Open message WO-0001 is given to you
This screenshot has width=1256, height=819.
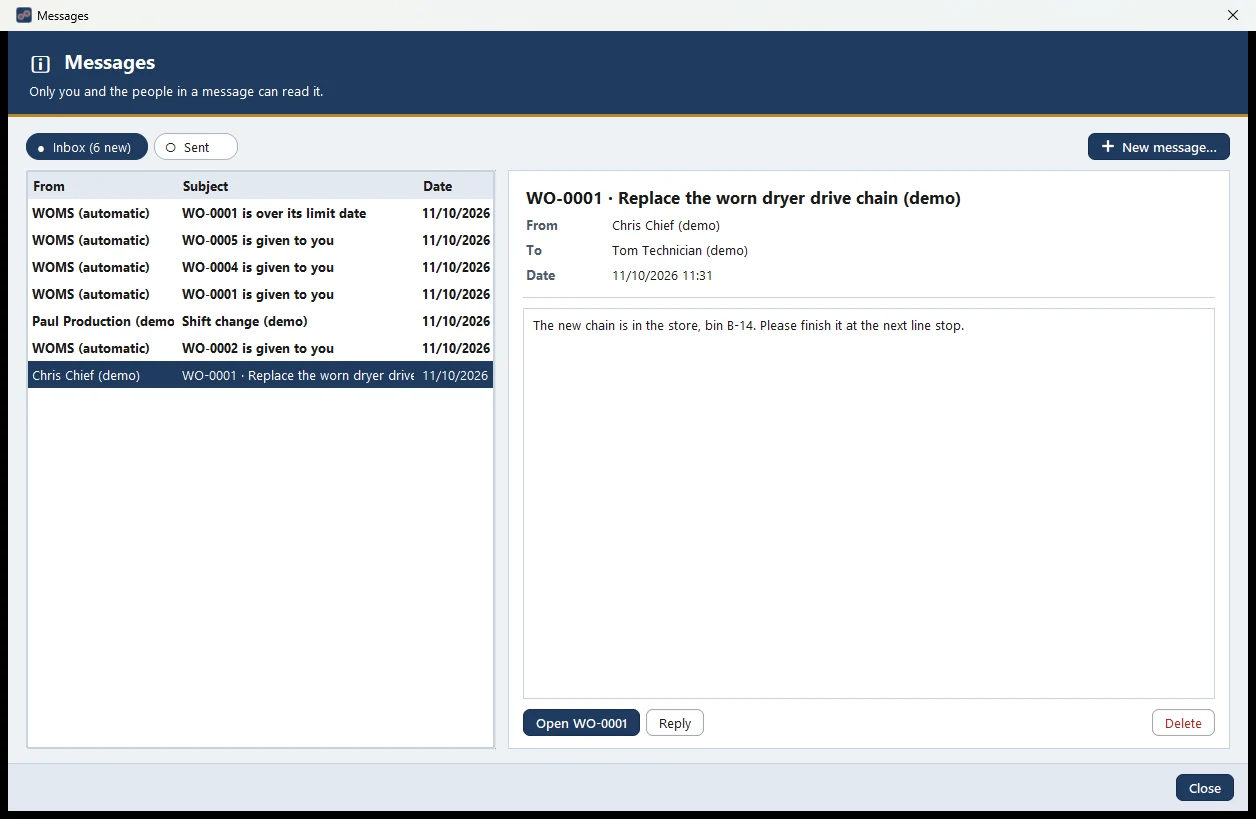[x=260, y=294]
